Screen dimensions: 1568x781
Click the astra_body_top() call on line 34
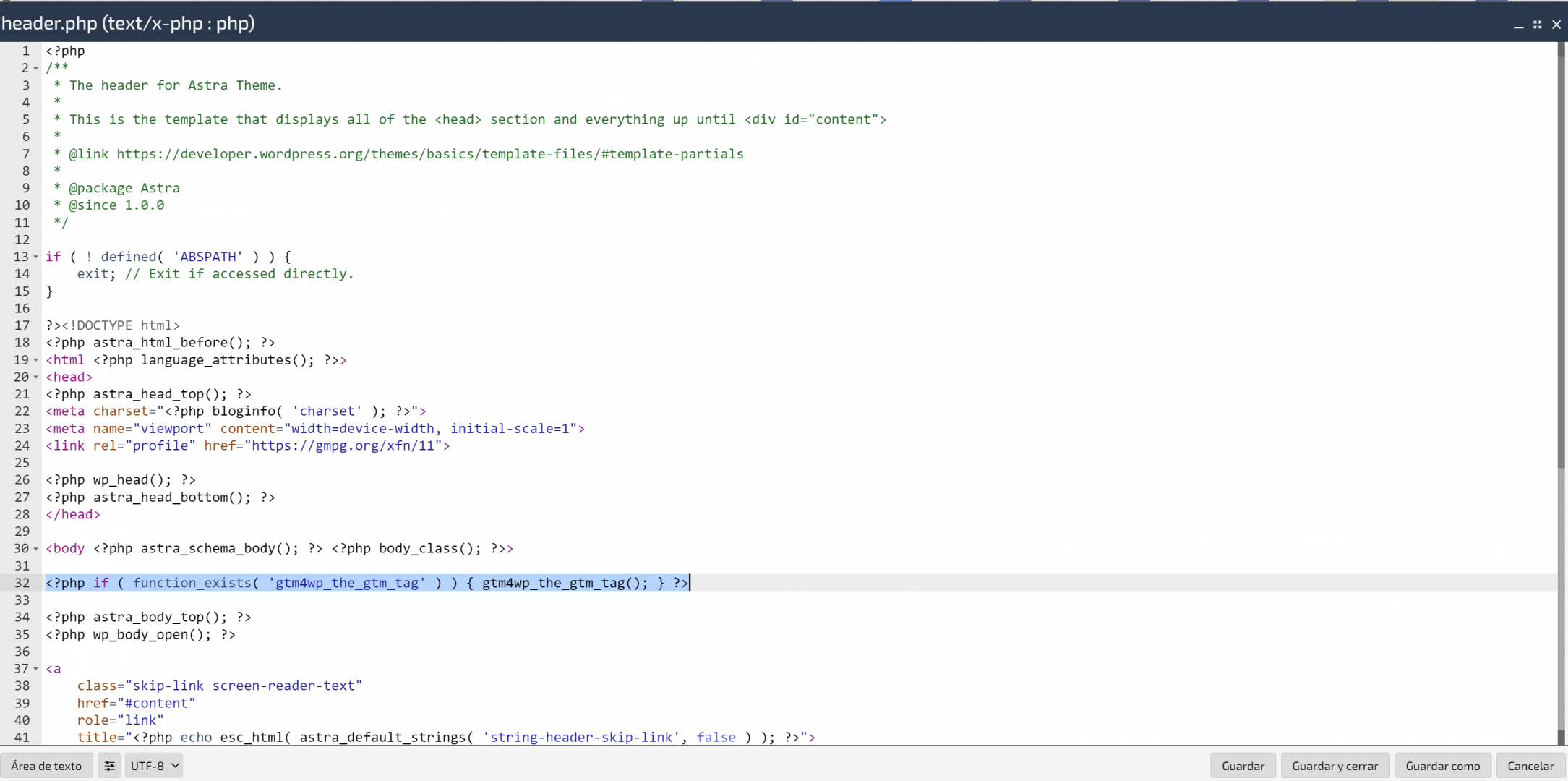pos(160,618)
